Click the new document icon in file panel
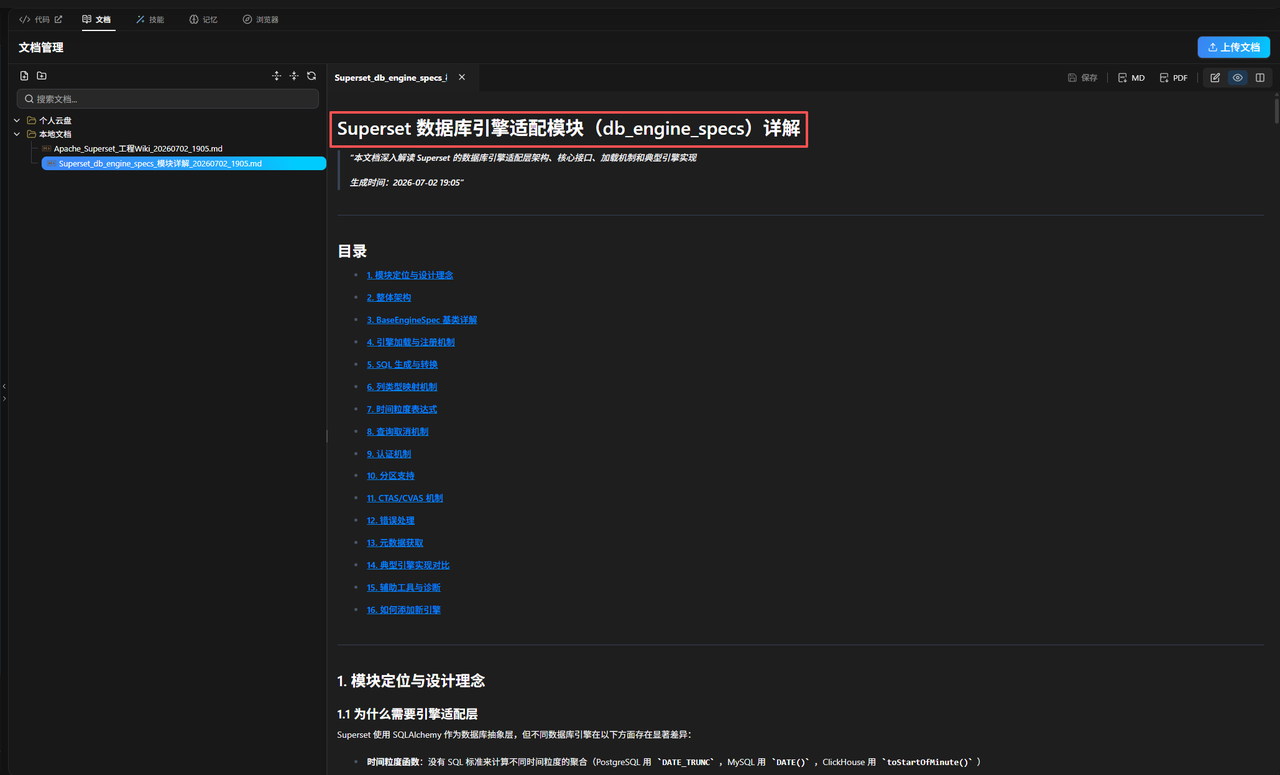1280x775 pixels. (25, 76)
